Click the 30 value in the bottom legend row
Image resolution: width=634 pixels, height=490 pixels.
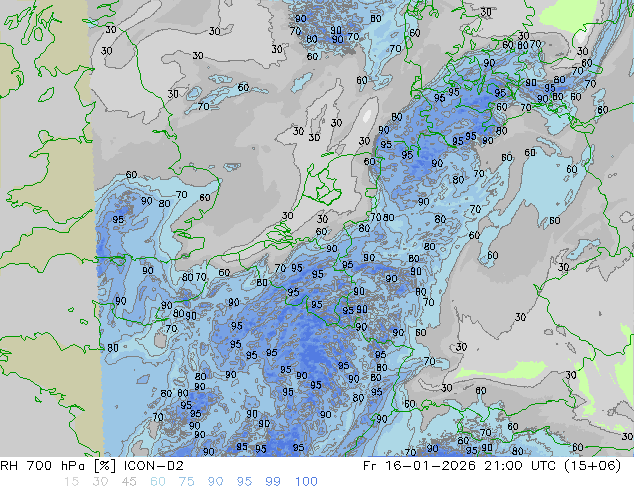point(100,482)
